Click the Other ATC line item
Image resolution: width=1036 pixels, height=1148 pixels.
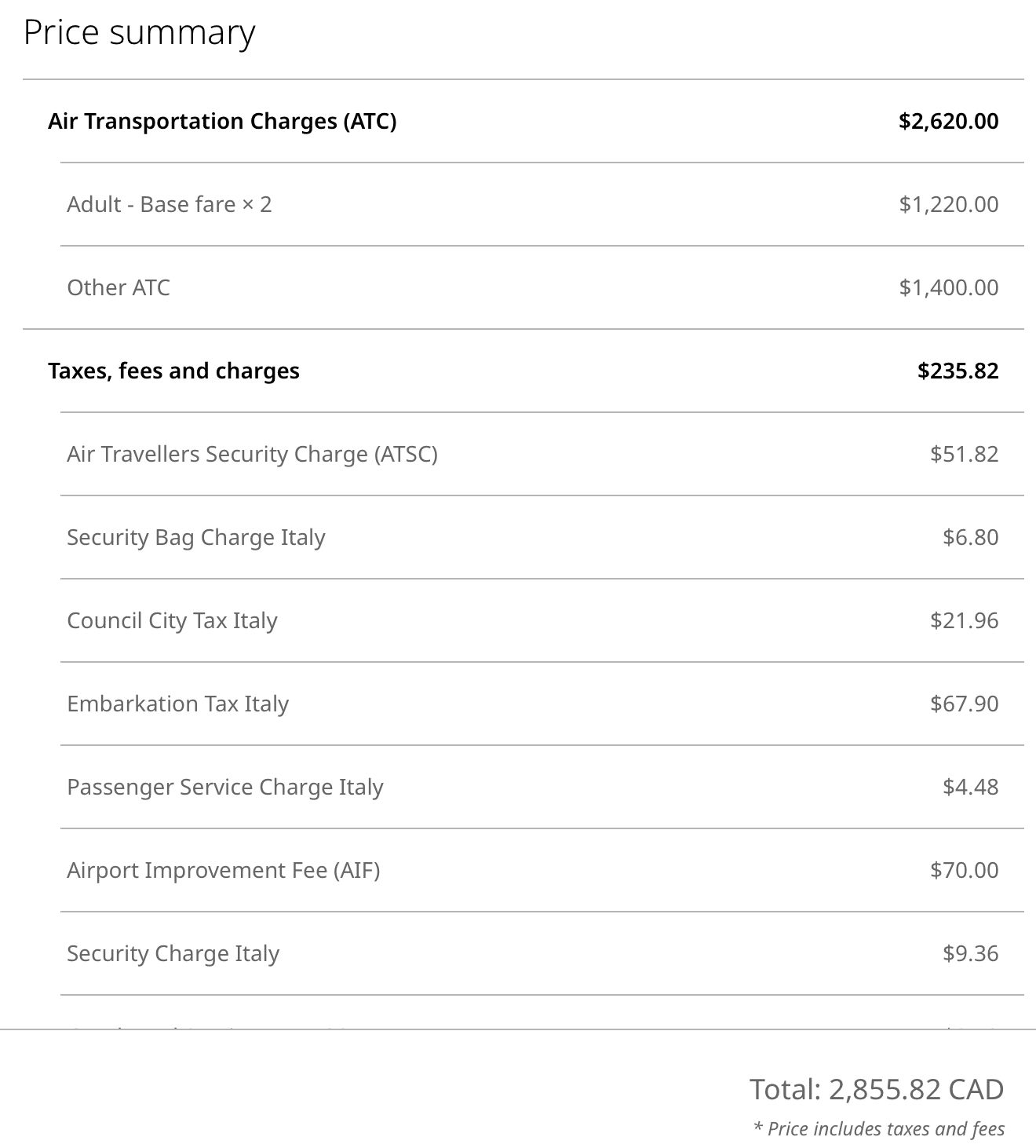pos(119,287)
